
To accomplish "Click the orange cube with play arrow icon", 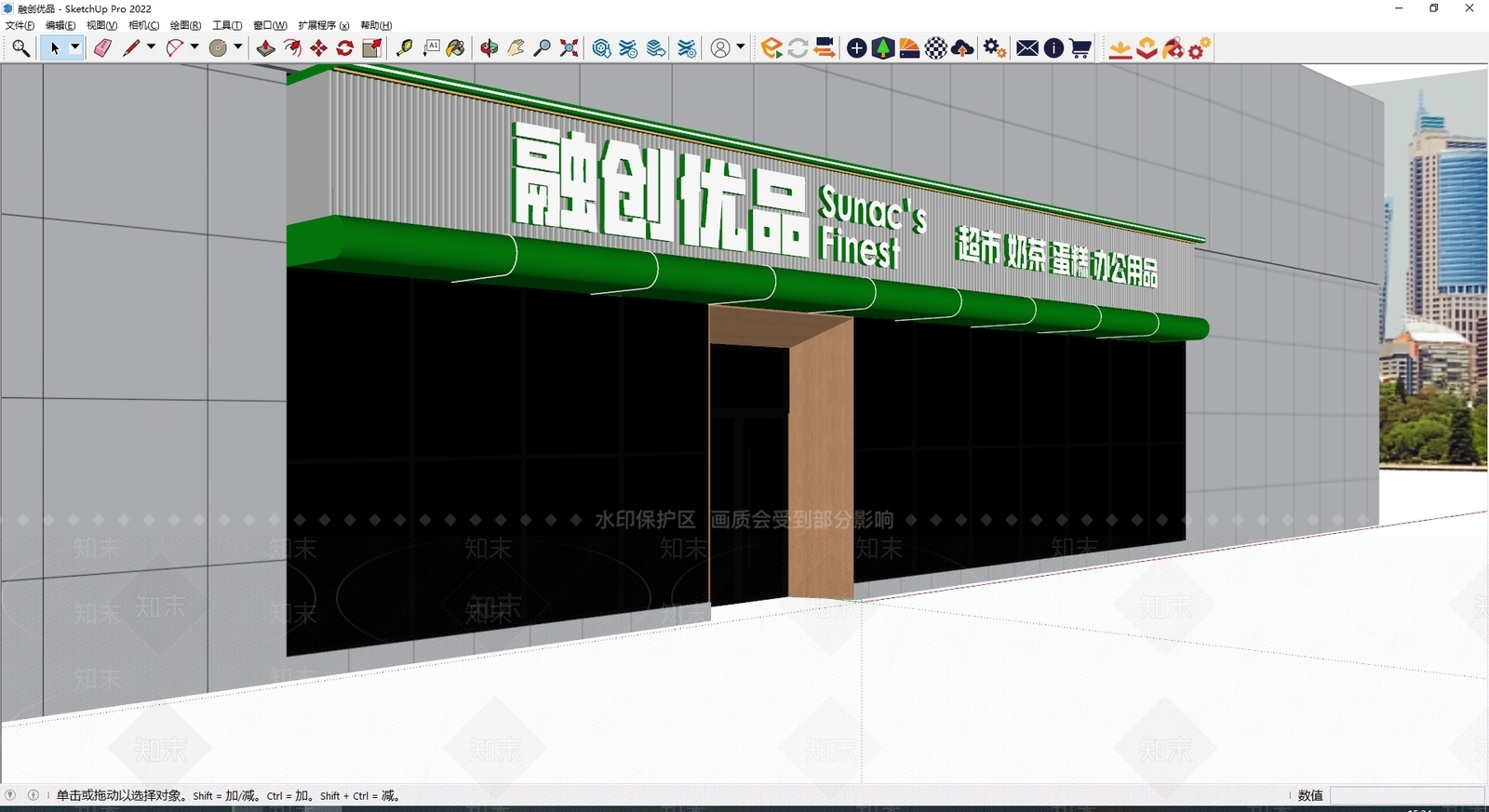I will (771, 48).
